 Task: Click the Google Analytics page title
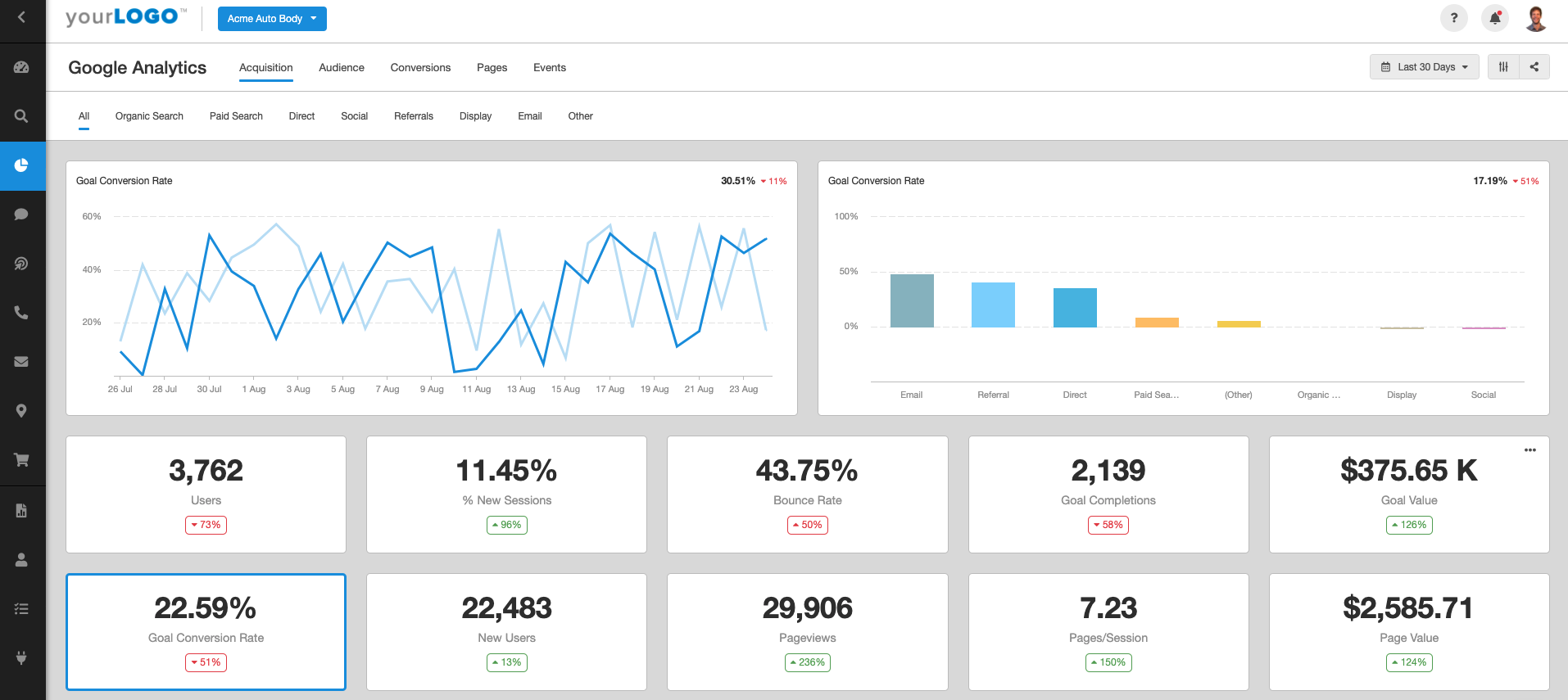click(137, 68)
